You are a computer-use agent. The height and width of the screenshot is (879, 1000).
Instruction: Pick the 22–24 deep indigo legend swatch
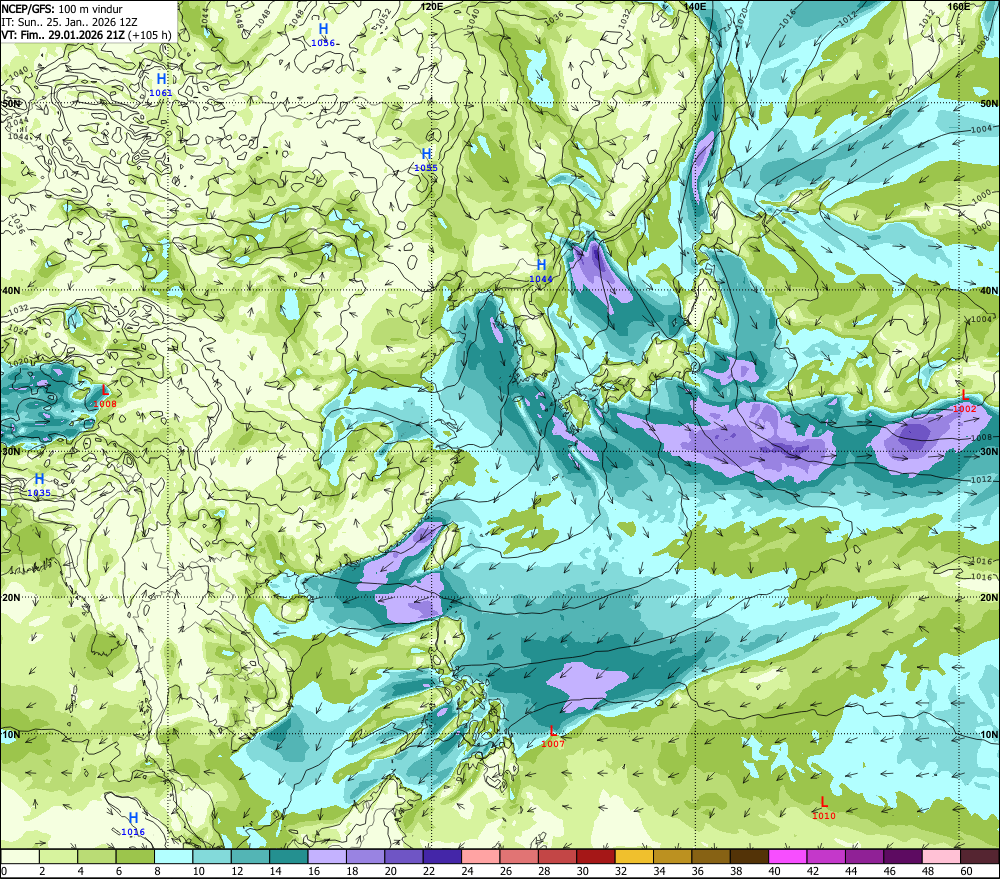(442, 856)
